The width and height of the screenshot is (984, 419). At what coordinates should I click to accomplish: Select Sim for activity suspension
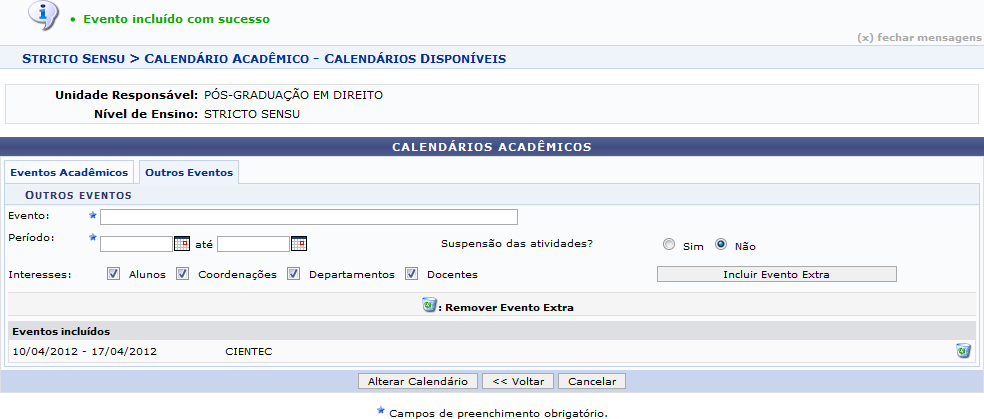(x=669, y=246)
